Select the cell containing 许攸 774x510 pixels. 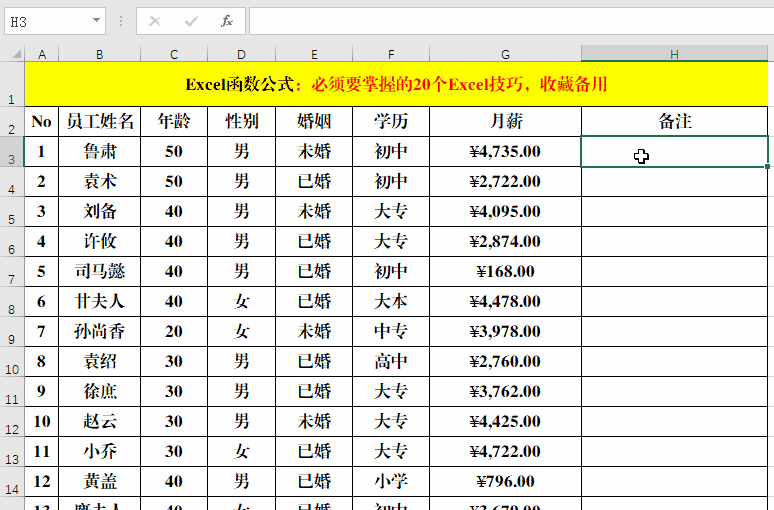coord(100,241)
